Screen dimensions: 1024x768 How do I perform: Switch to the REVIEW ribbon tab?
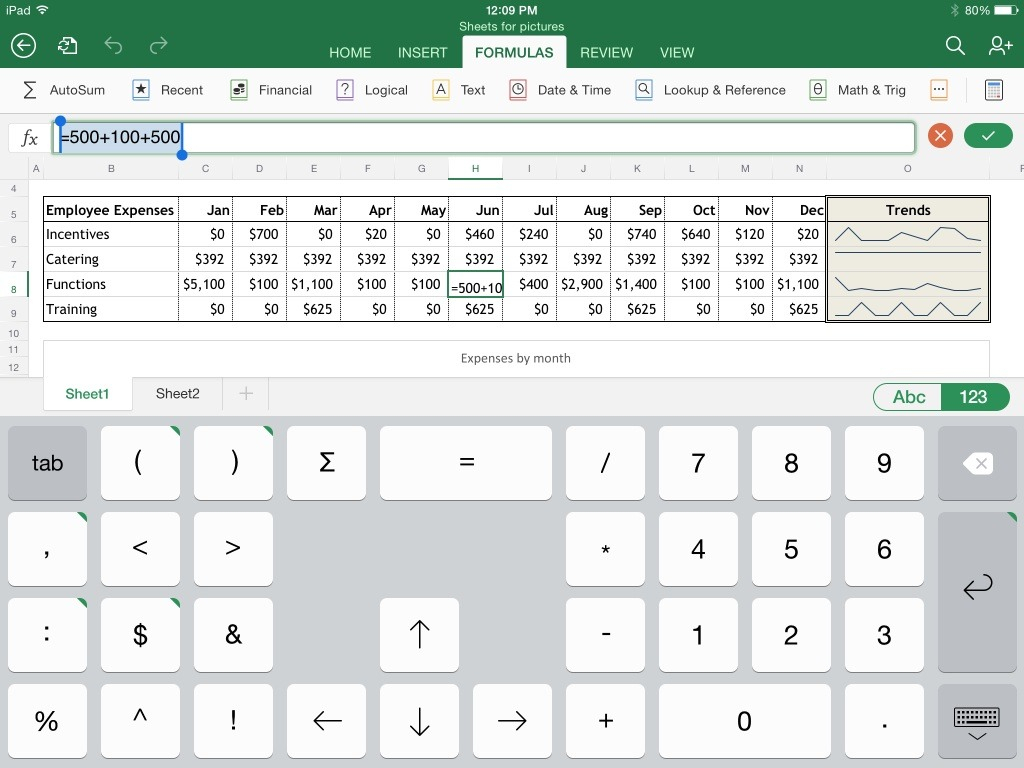(x=605, y=52)
